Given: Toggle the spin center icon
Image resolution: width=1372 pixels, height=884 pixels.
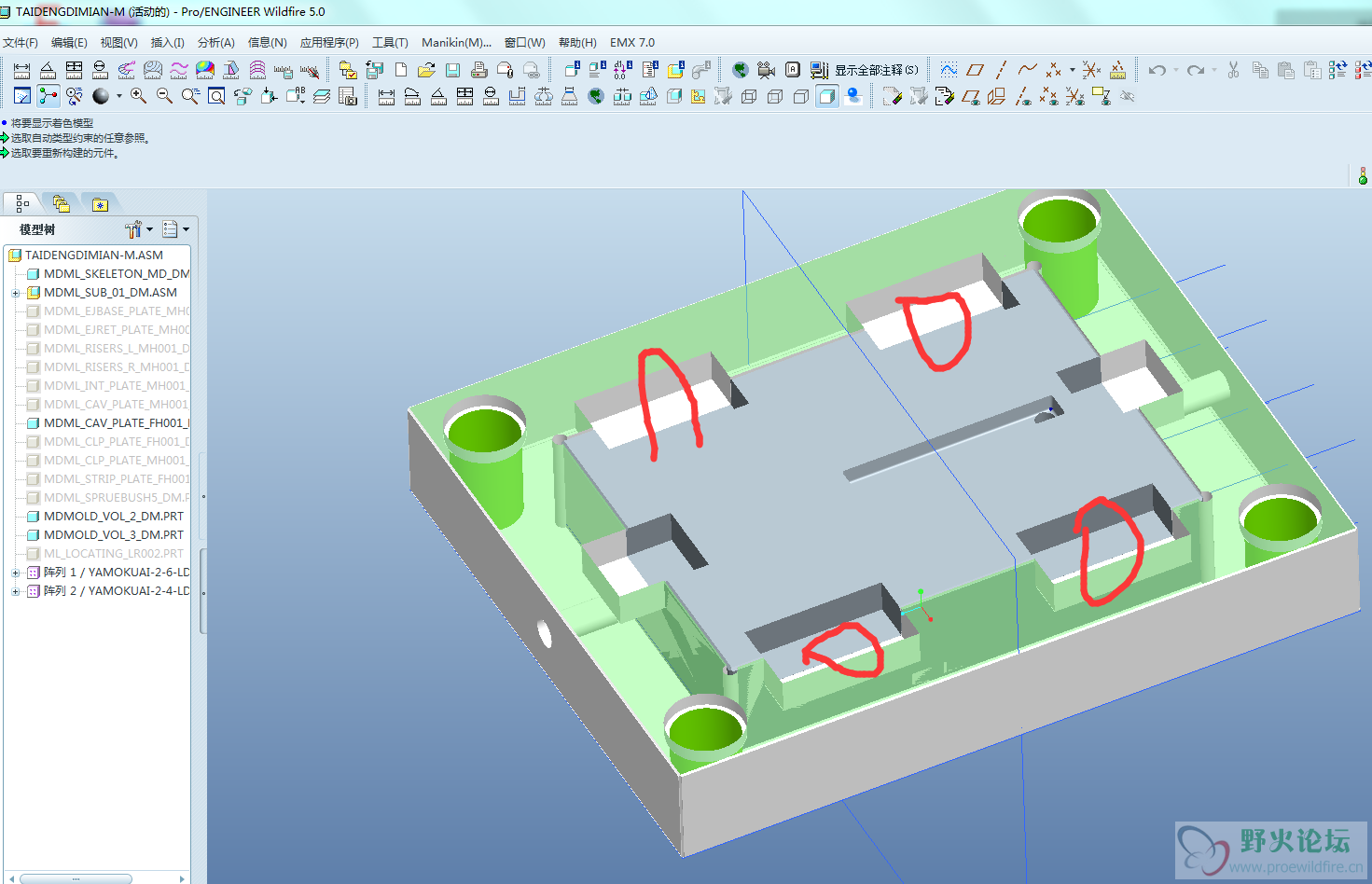Looking at the screenshot, I should pyautogui.click(x=49, y=96).
